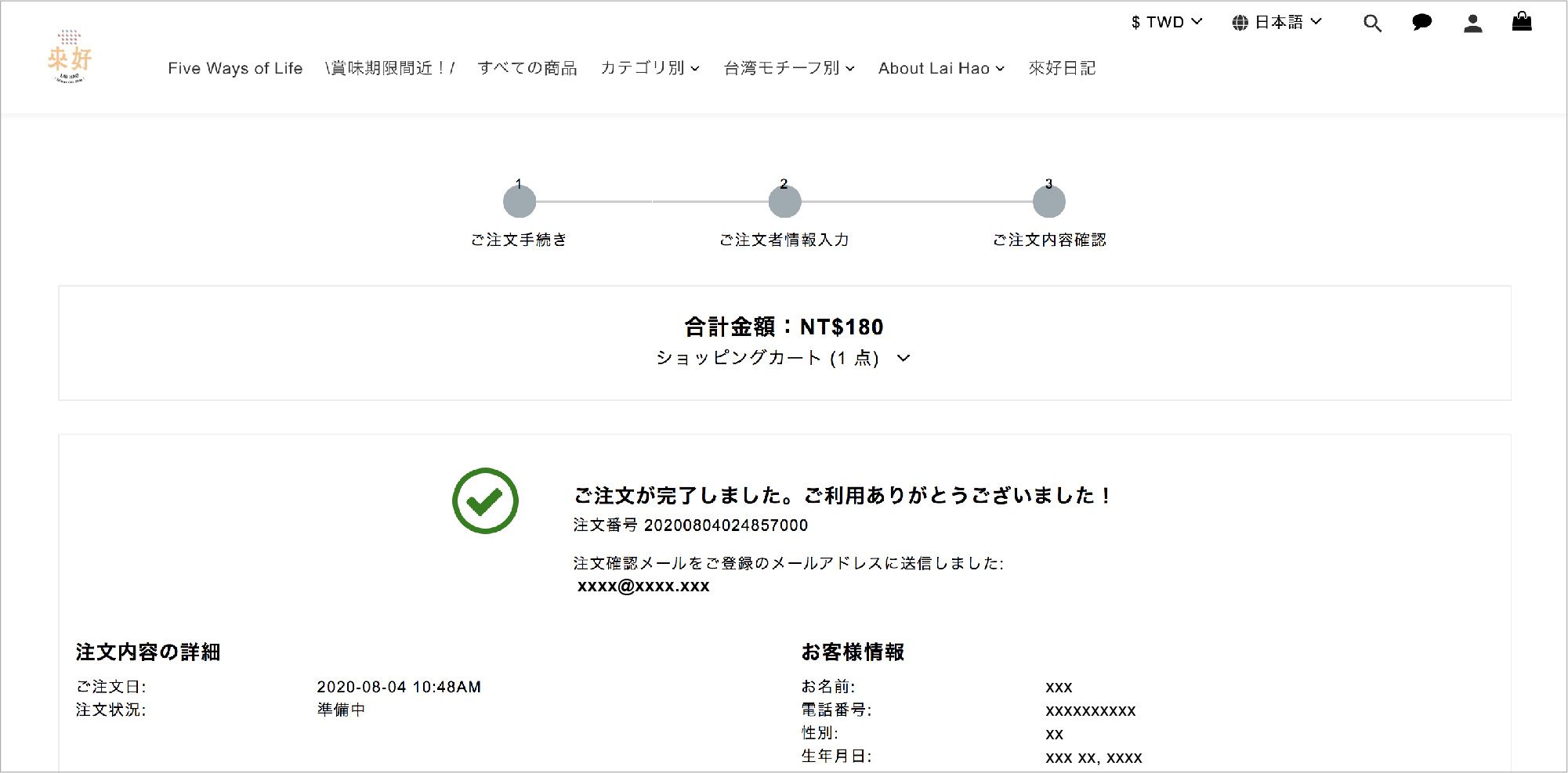Open the shopping bag cart icon

click(1522, 22)
